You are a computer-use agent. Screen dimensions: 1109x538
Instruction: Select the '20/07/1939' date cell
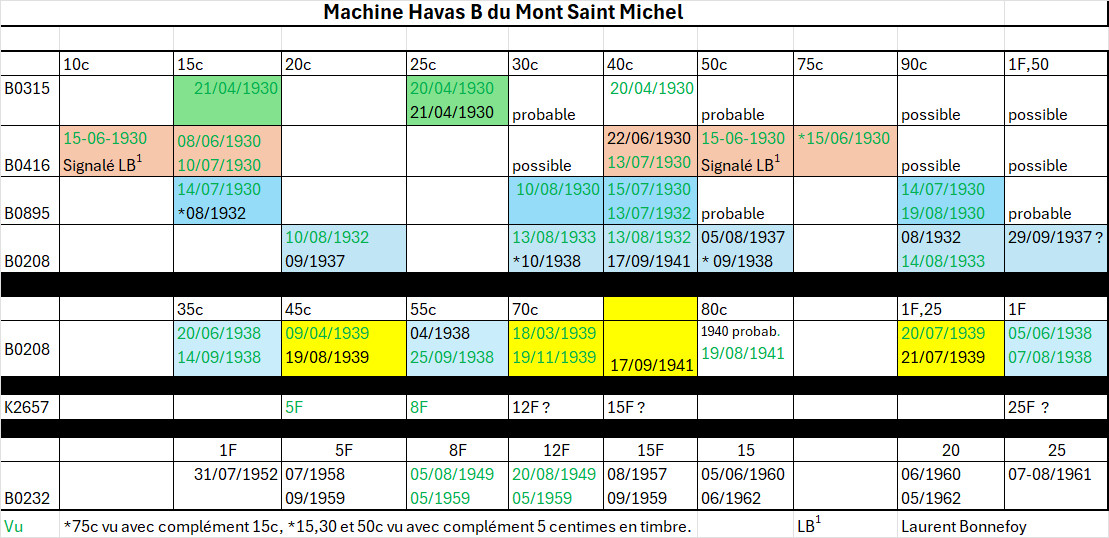pyautogui.click(x=943, y=333)
